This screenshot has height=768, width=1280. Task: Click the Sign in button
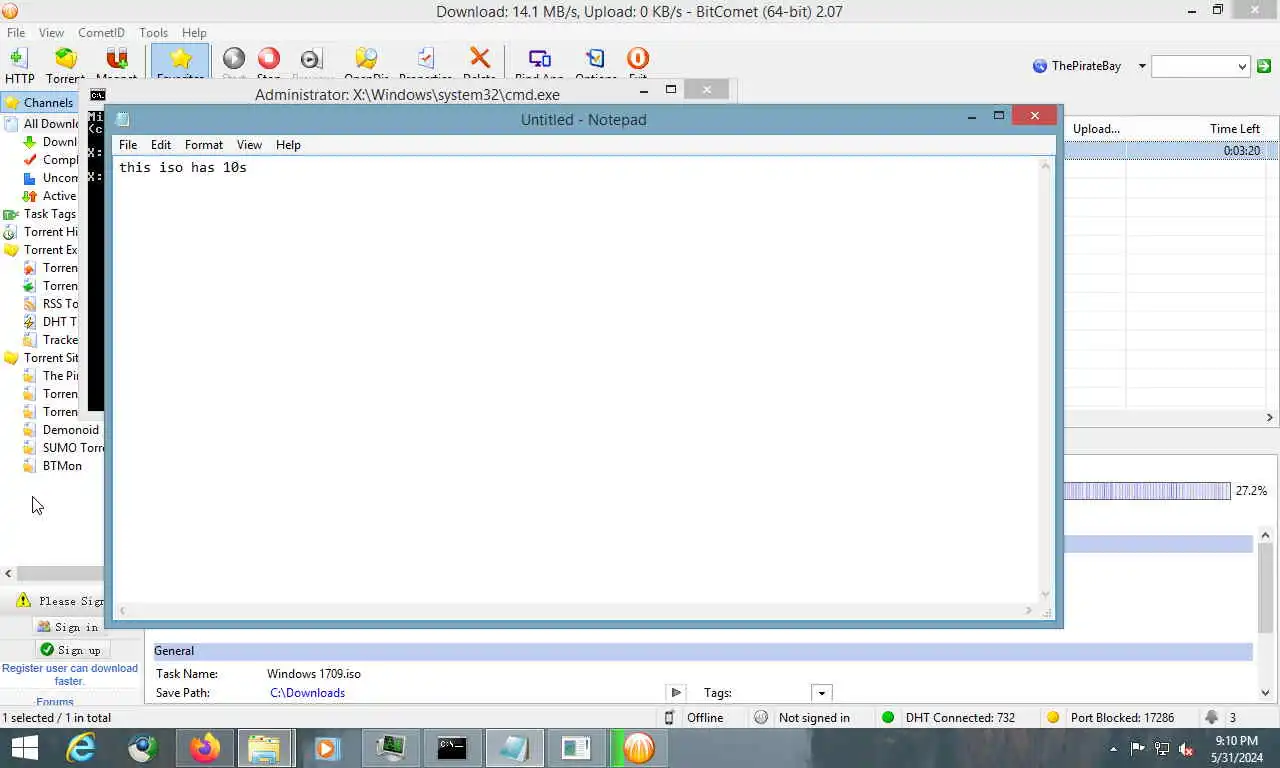(x=68, y=627)
